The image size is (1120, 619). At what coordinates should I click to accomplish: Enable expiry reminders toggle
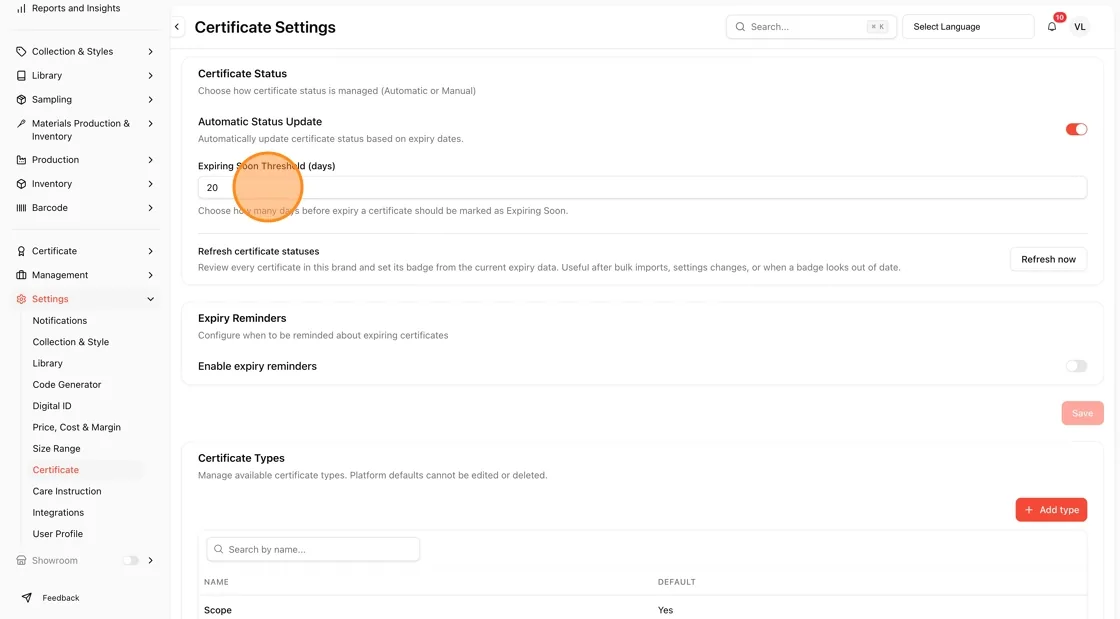pyautogui.click(x=1076, y=366)
